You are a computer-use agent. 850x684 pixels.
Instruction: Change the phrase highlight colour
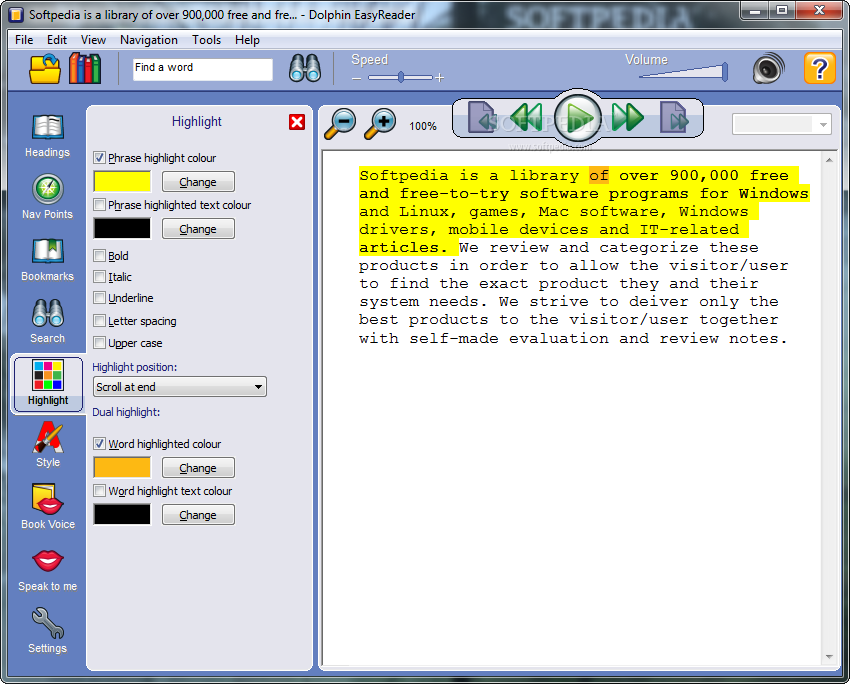pos(198,182)
